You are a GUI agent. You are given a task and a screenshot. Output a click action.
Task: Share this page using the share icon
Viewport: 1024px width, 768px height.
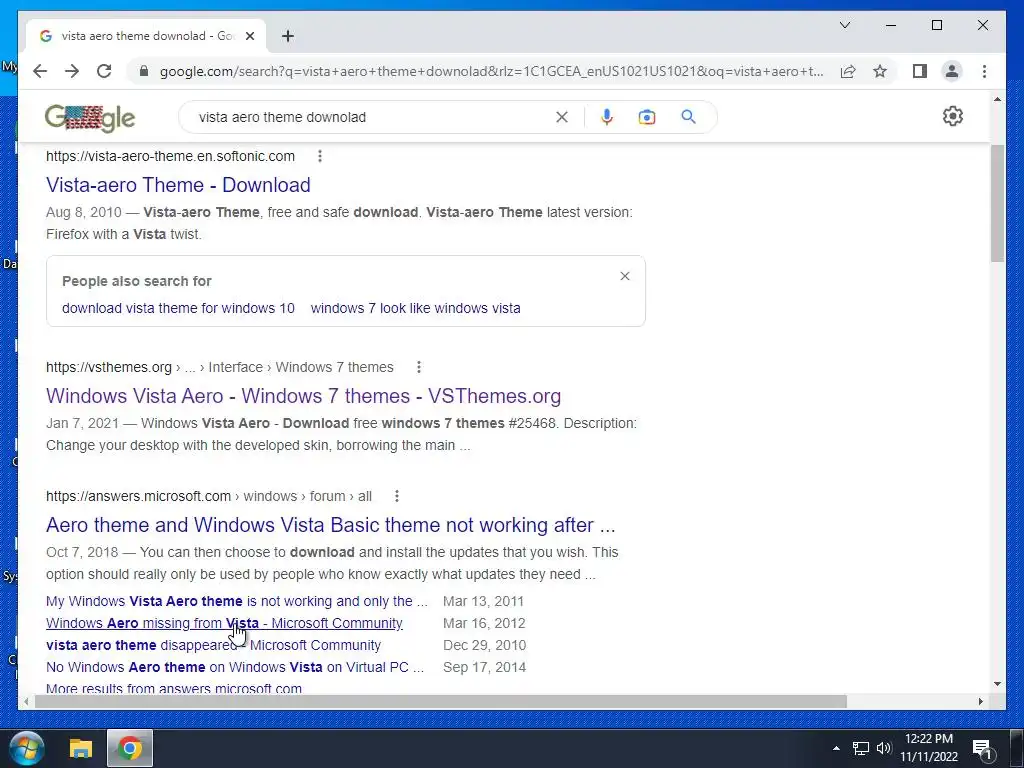pos(848,71)
